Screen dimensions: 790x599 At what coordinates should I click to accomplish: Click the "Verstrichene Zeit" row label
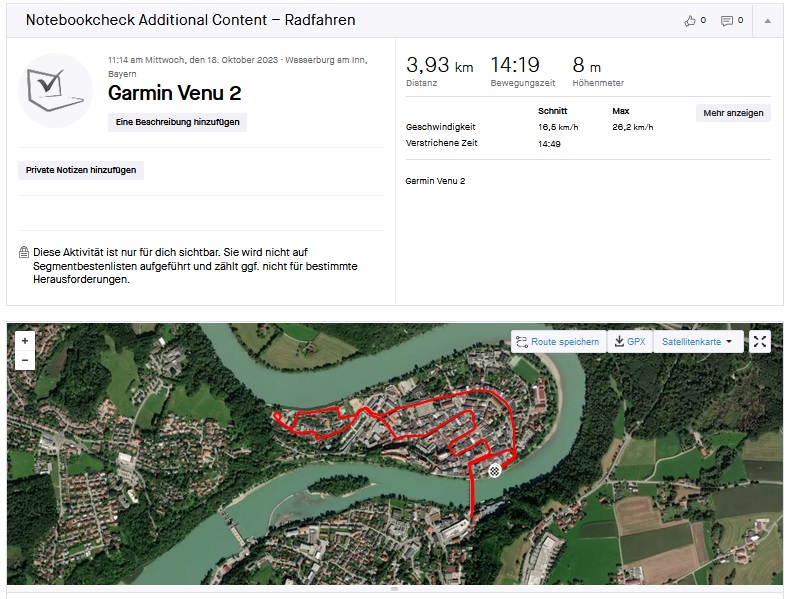pos(441,143)
